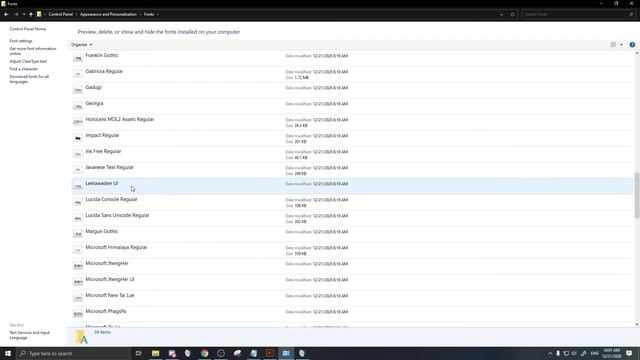This screenshot has width=640, height=360.
Task: Select the Impact Regular font name
Action: [102, 136]
